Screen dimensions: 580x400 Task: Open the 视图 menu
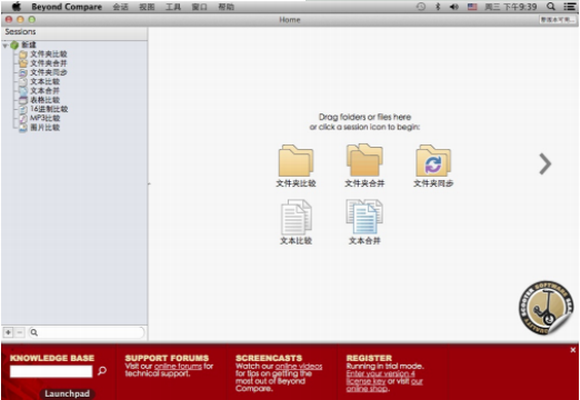(x=147, y=7)
